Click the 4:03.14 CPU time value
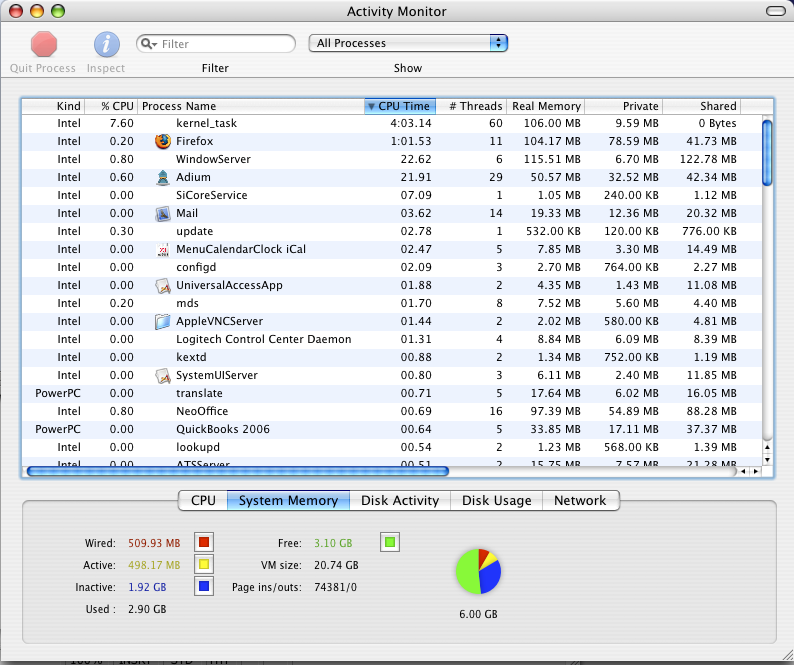The image size is (794, 665). coord(411,124)
